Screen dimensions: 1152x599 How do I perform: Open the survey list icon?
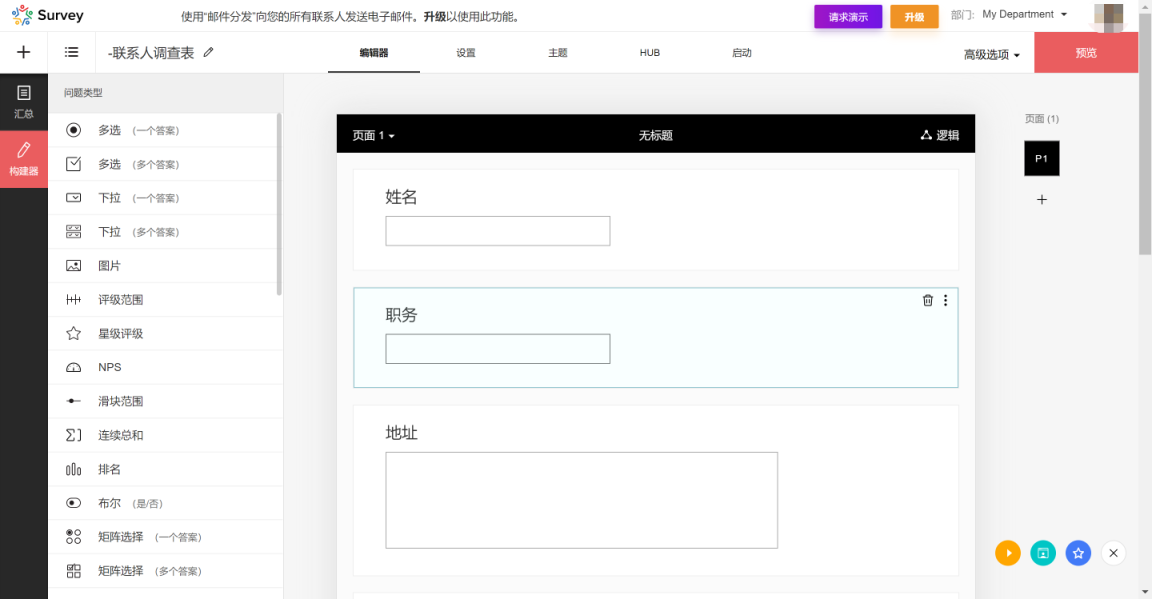point(71,52)
